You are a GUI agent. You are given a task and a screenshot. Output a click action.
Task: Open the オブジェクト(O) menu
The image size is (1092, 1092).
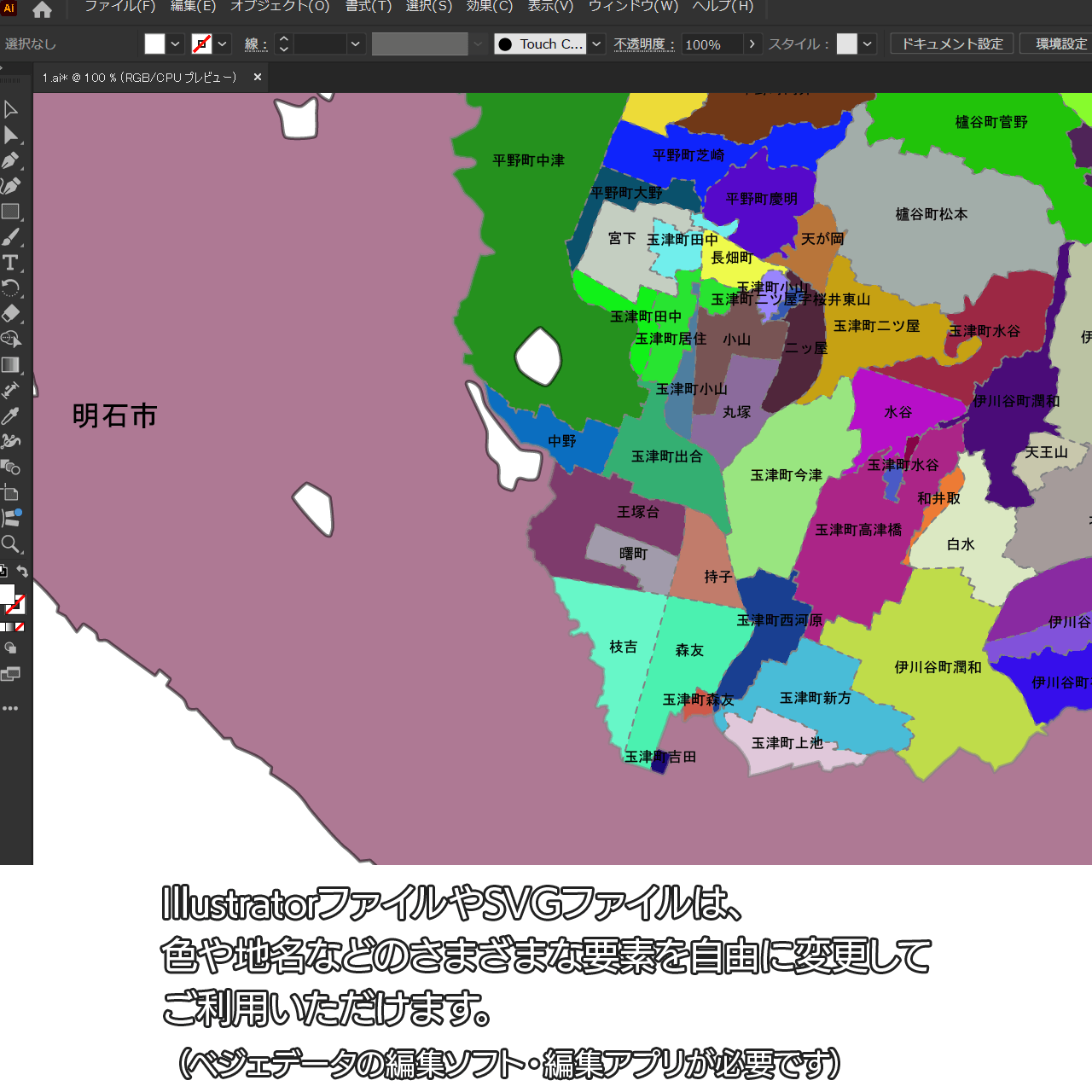[x=280, y=7]
